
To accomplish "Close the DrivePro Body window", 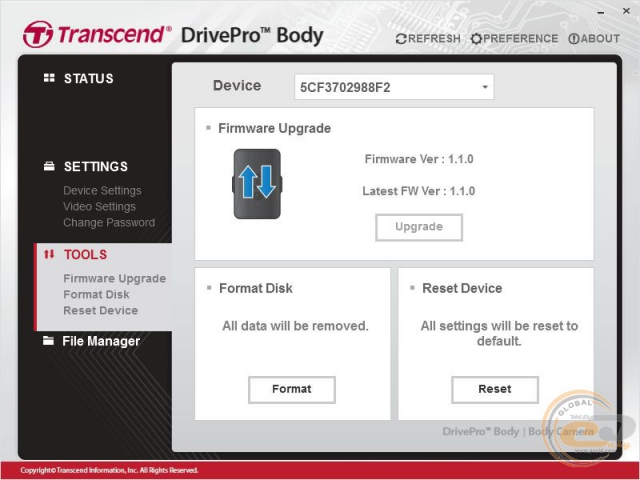I will [x=627, y=11].
